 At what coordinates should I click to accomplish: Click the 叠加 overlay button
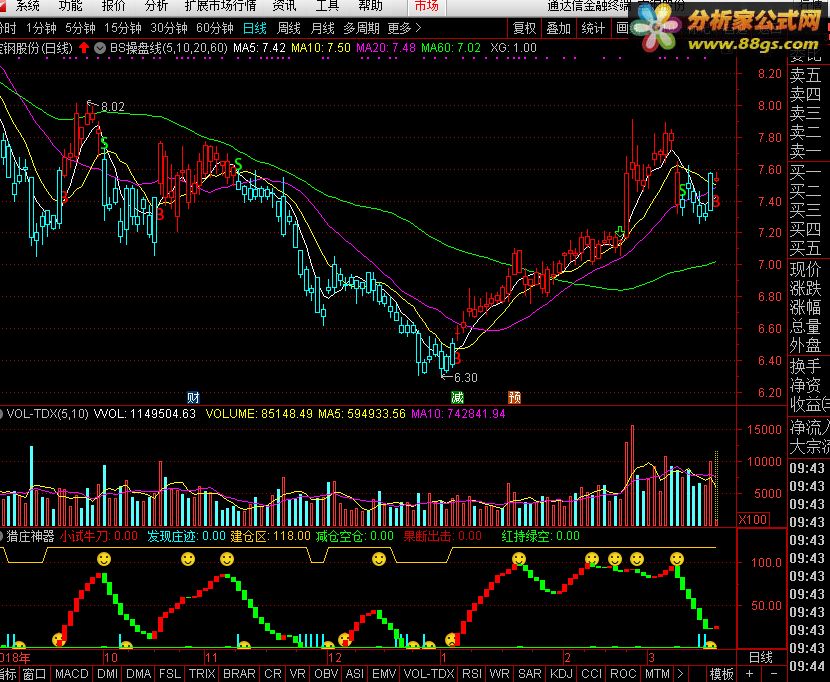point(558,28)
